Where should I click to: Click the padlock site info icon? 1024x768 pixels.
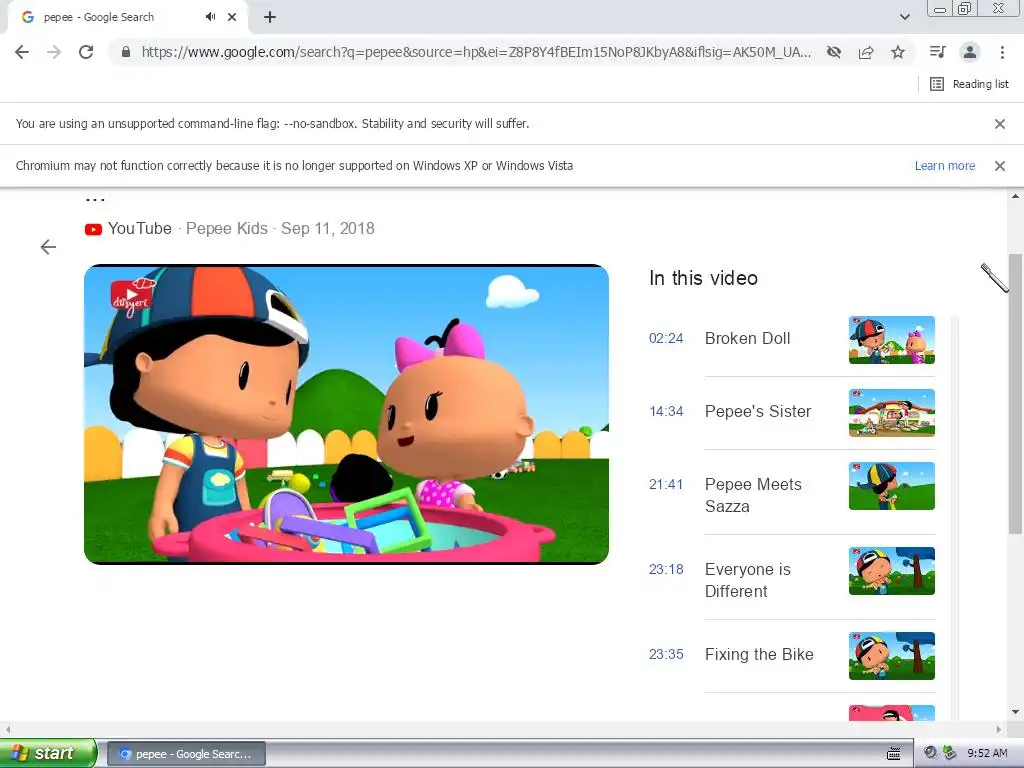click(x=126, y=52)
